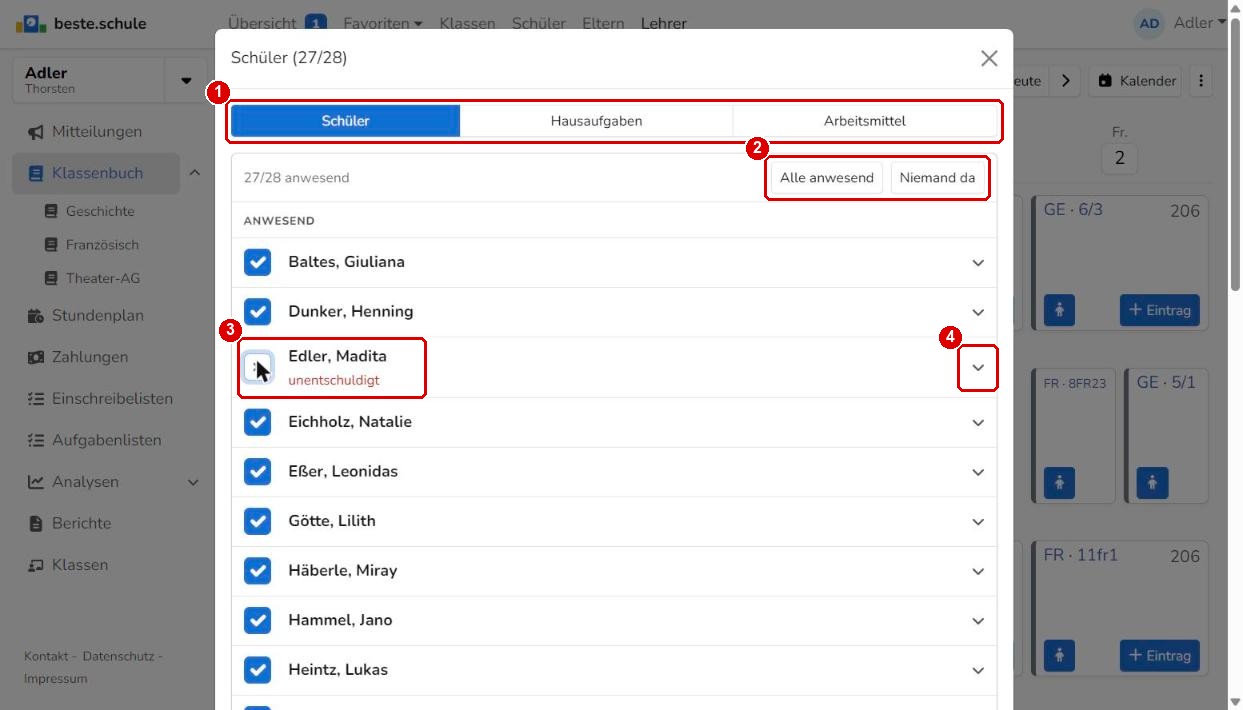Click the book icon beside Klassenbuch
The height and width of the screenshot is (710, 1243).
point(36,173)
